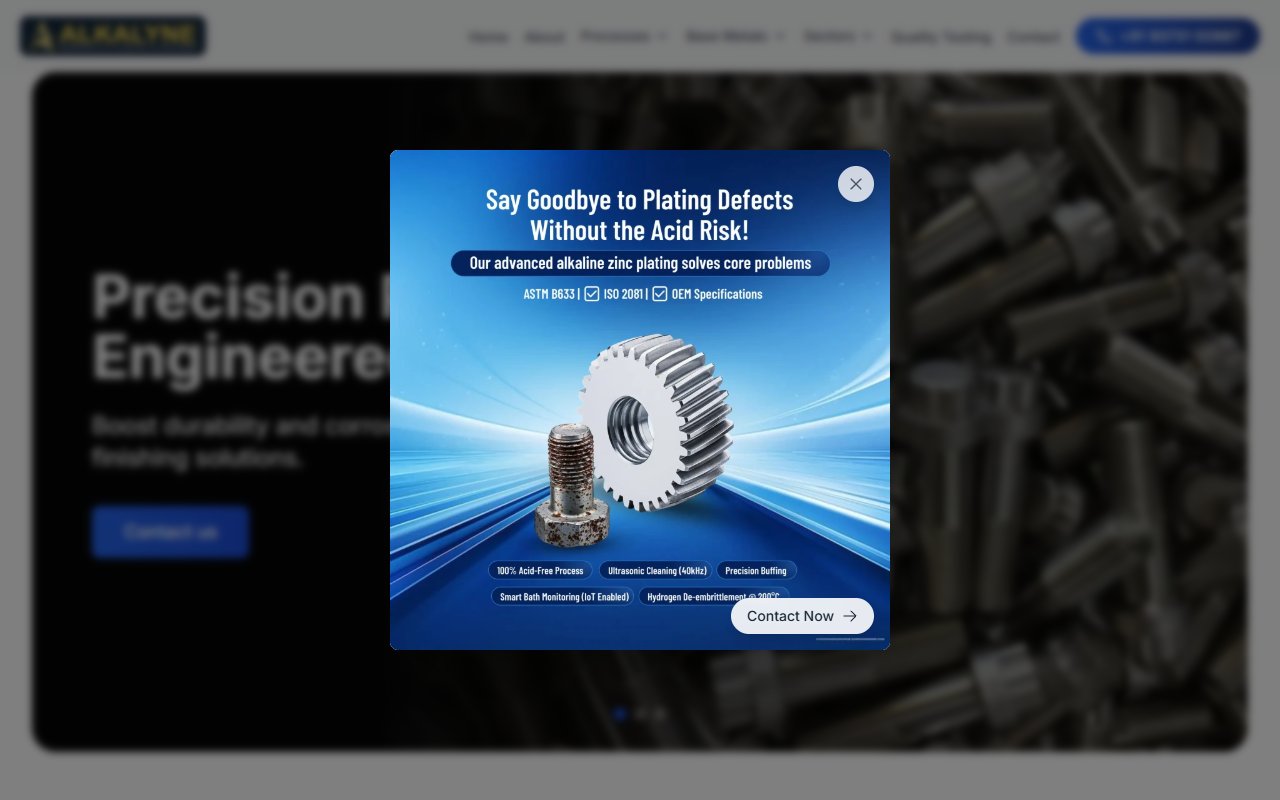
Task: Click the "Say Goodbye to Plating Defects" headline
Action: (x=640, y=200)
